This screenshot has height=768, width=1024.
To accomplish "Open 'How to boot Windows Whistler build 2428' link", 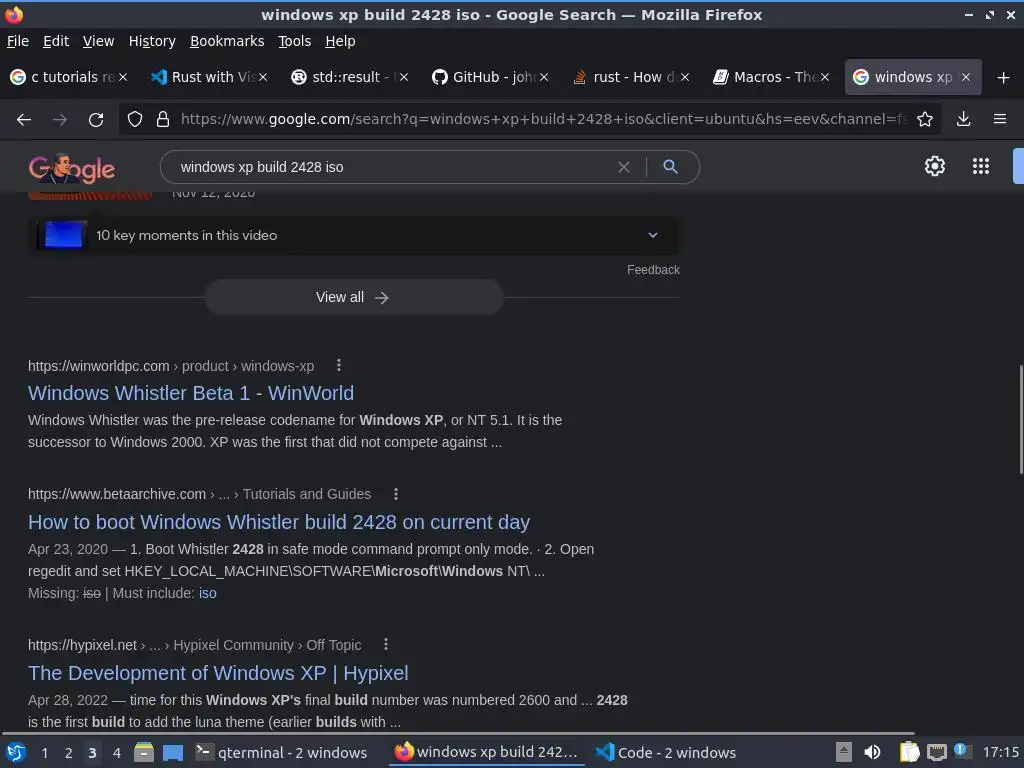I will 279,522.
